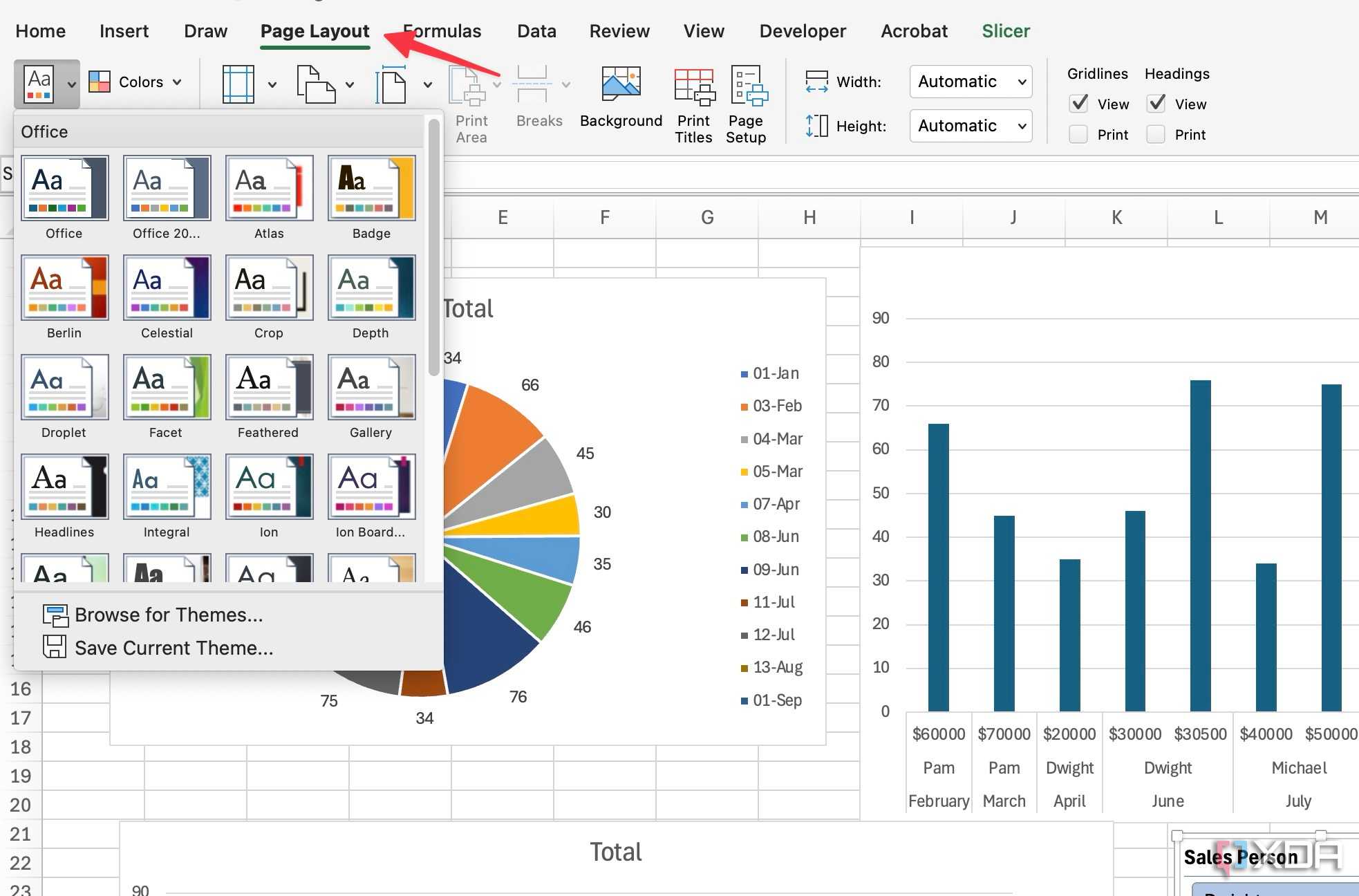Click the Orientation page icon
Viewport: 1359px width, 896px height.
[x=315, y=84]
